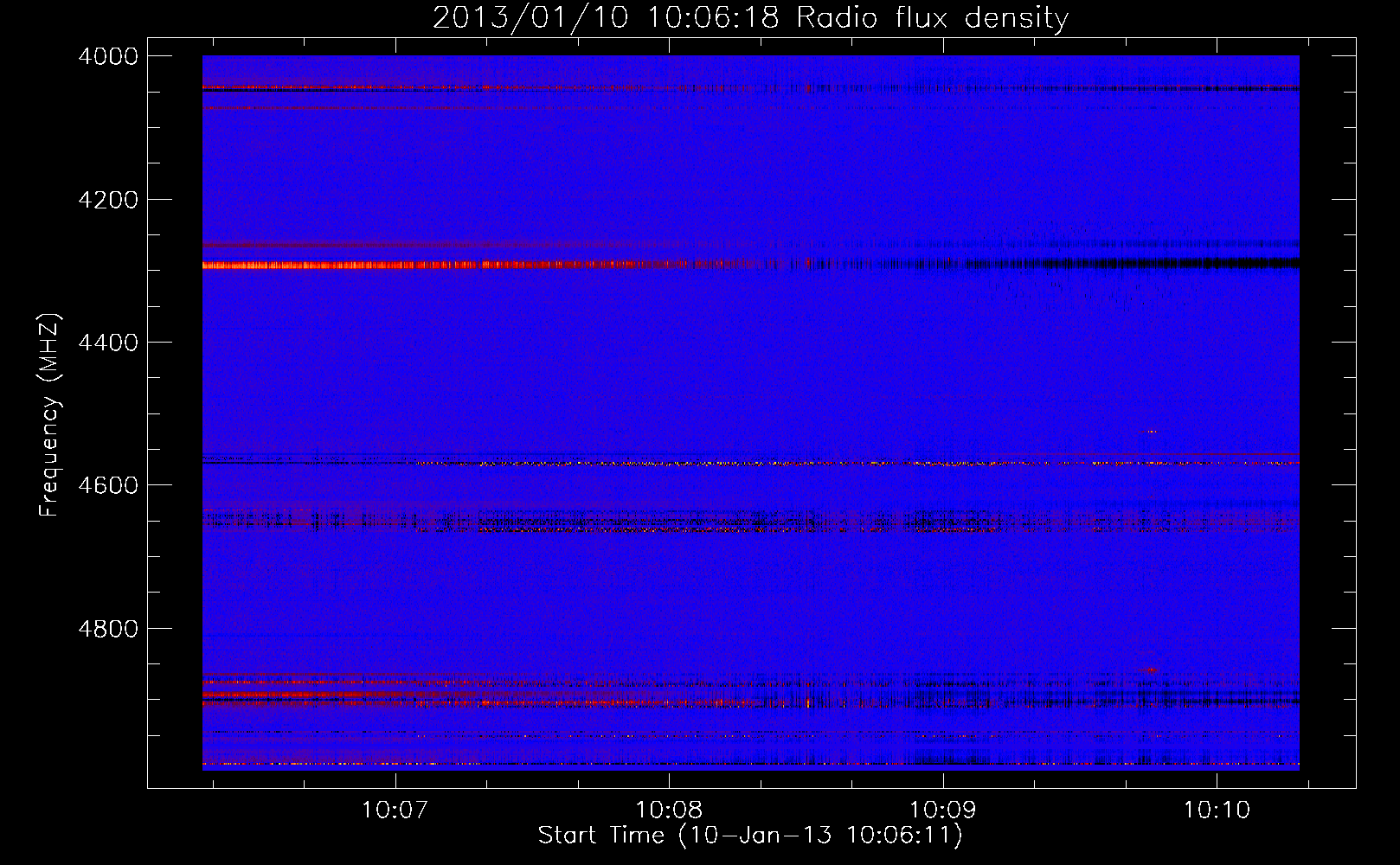Viewport: 1400px width, 865px height.
Task: Click the small red spot near 4525 MHz
Action: click(1152, 431)
